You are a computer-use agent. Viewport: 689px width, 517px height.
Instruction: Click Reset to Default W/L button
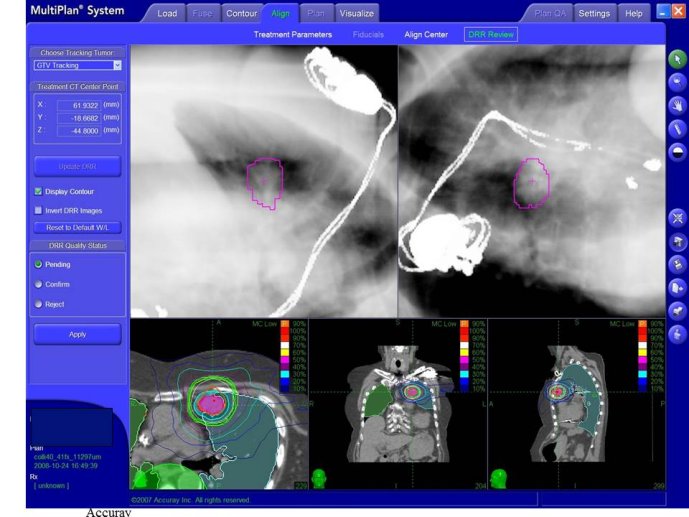(x=77, y=228)
